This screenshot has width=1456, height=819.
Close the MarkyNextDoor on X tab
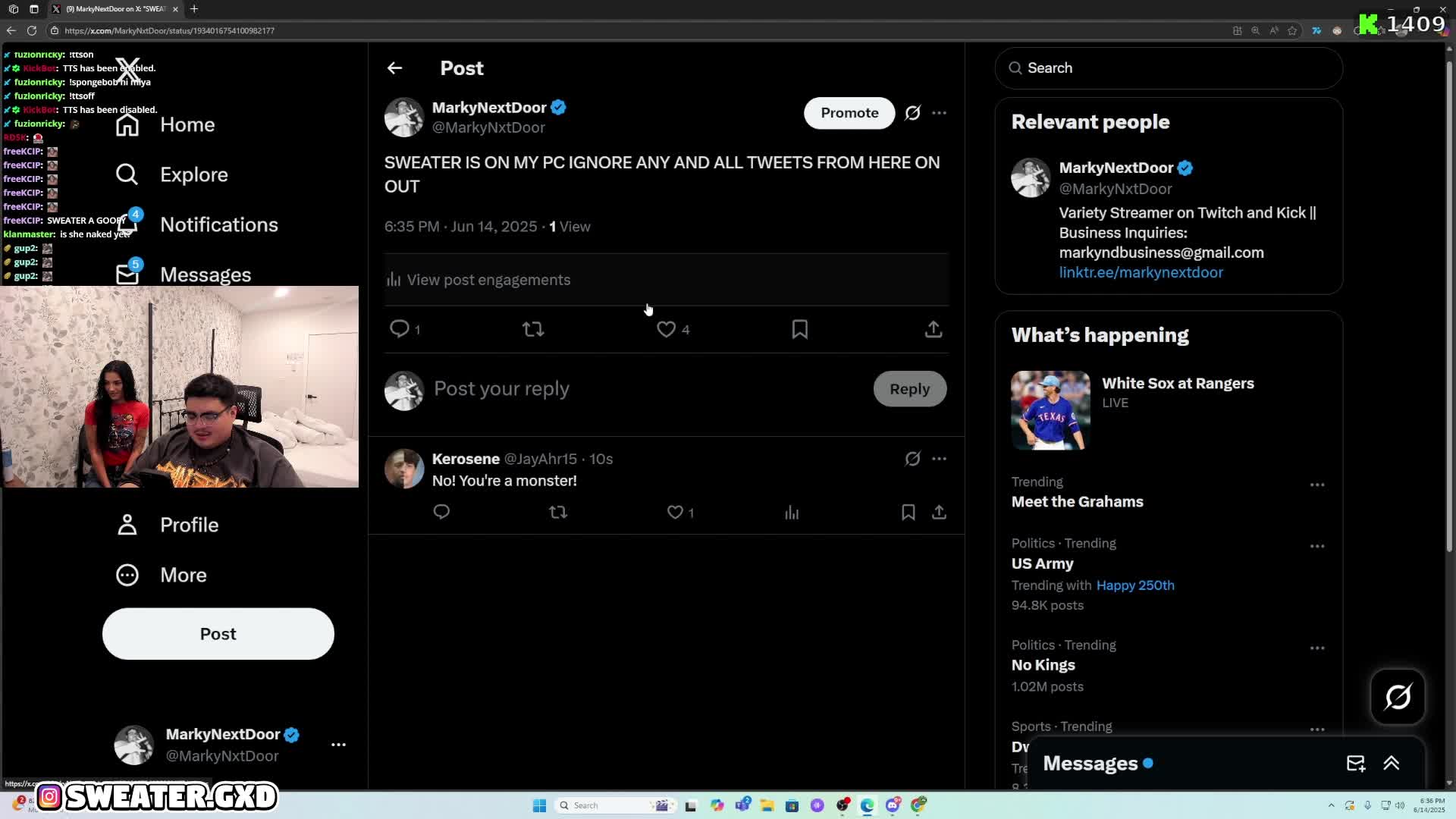click(175, 9)
